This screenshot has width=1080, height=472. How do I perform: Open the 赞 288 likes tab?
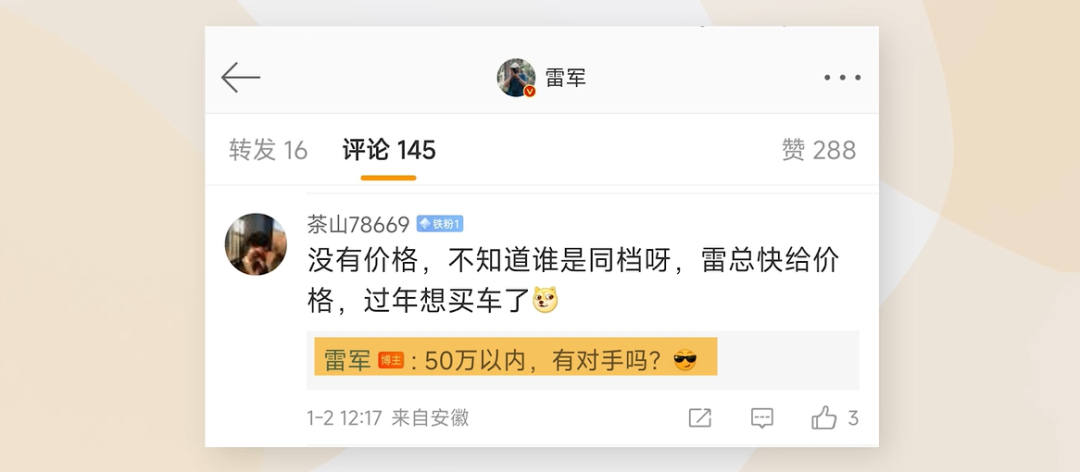coord(819,150)
